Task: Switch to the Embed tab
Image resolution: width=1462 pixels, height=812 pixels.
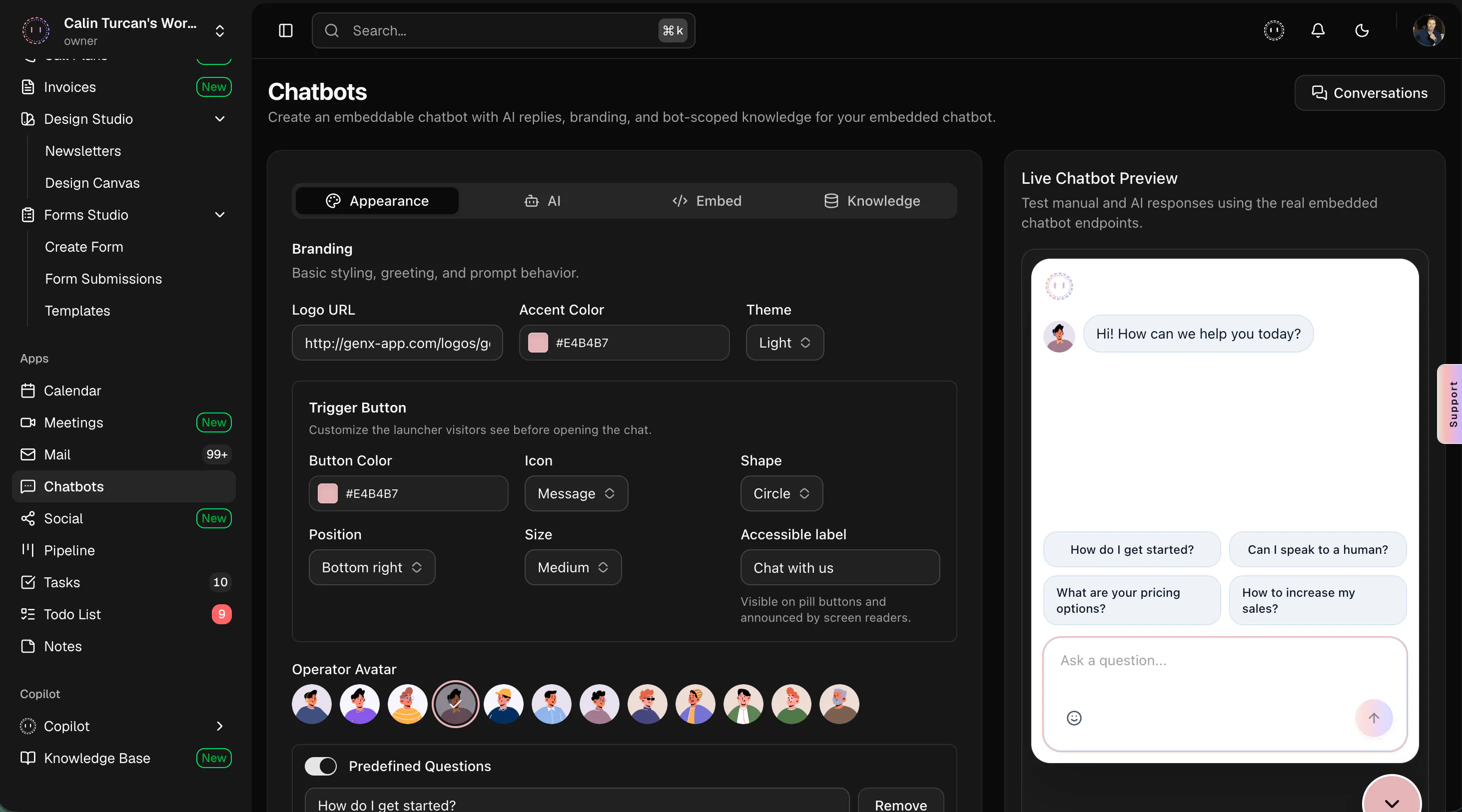Action: [x=707, y=201]
